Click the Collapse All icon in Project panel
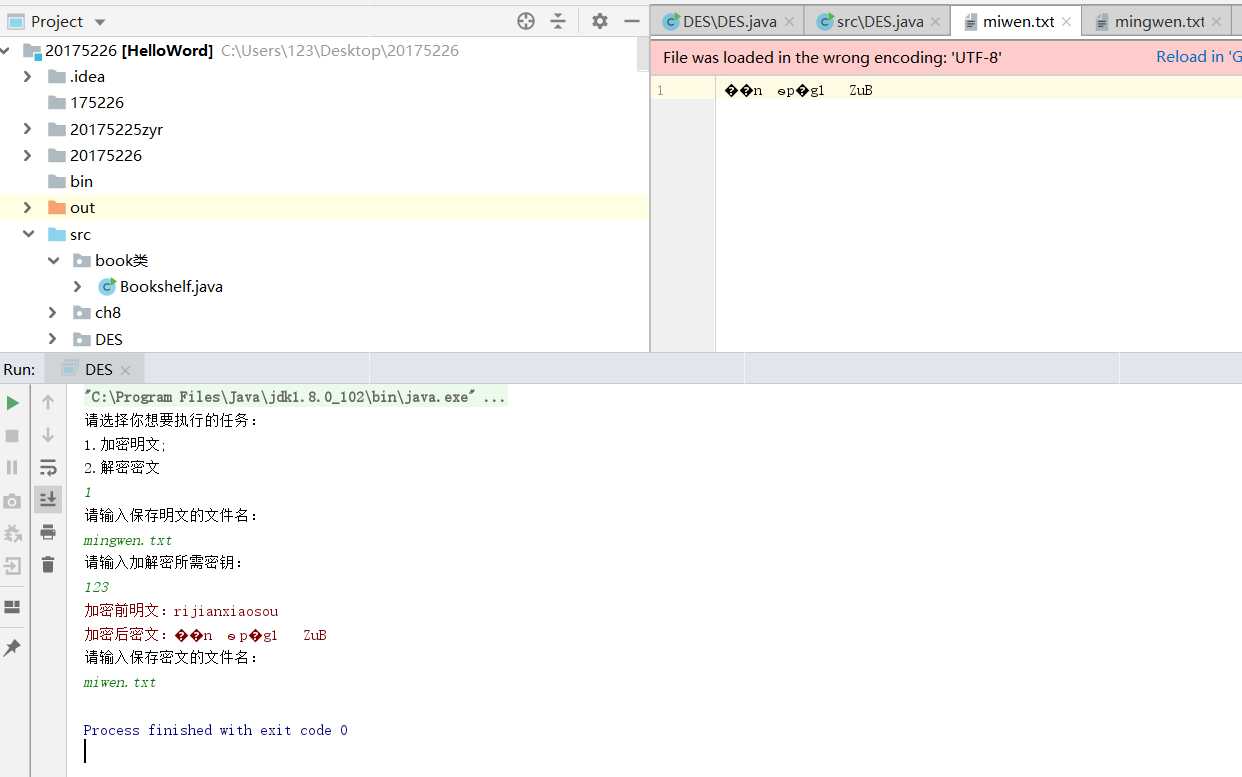The height and width of the screenshot is (777, 1242). (x=558, y=21)
